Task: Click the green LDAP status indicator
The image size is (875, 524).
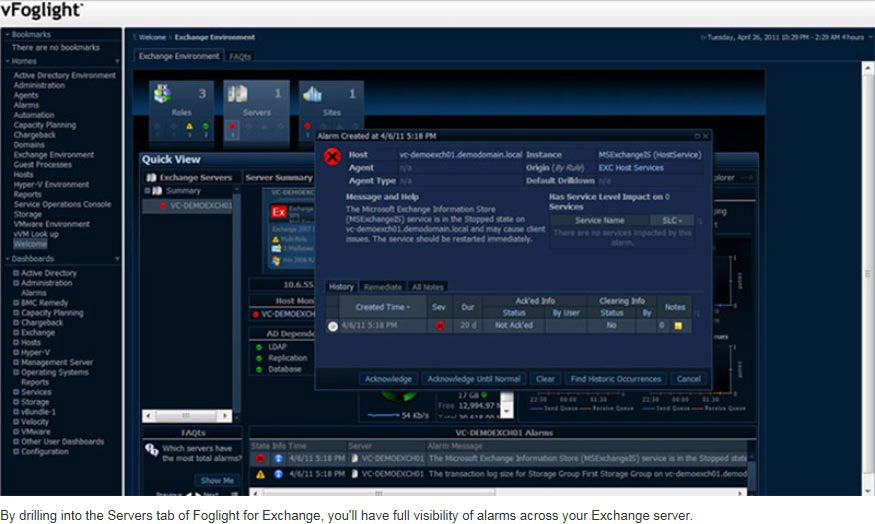Action: tap(259, 347)
